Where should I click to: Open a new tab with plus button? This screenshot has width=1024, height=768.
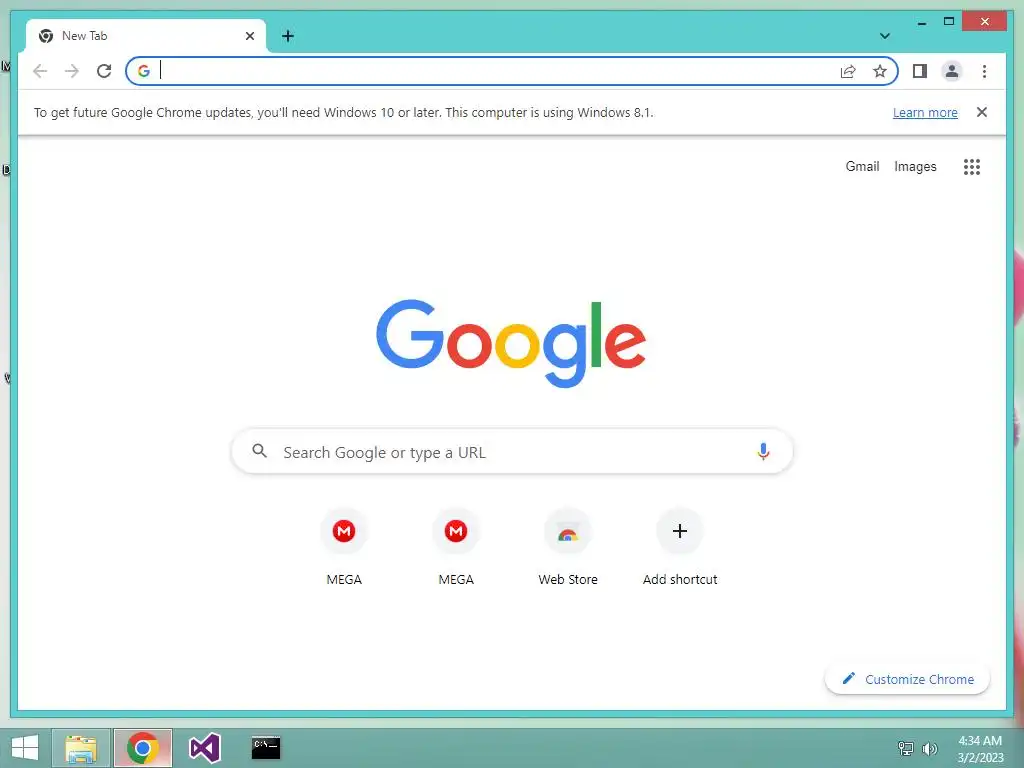click(x=288, y=36)
